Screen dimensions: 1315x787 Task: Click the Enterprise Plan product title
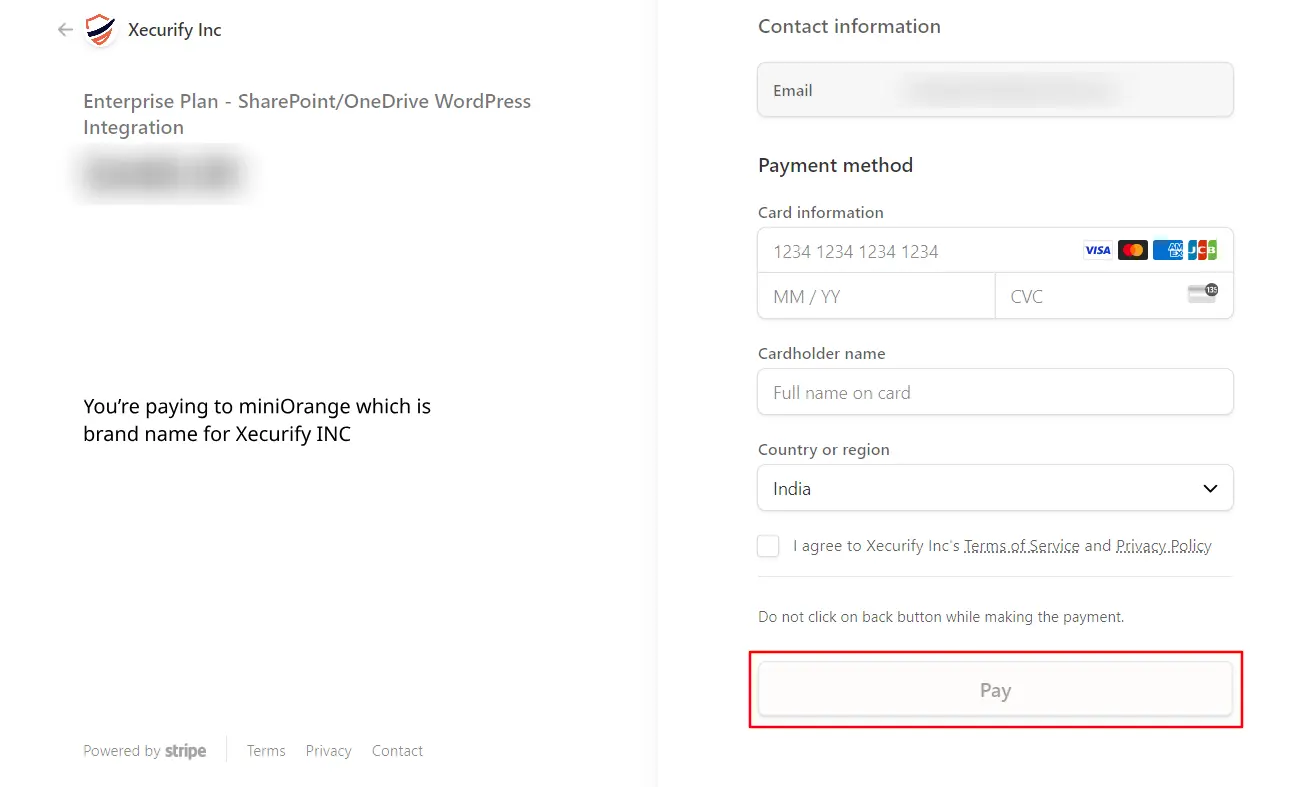[307, 114]
